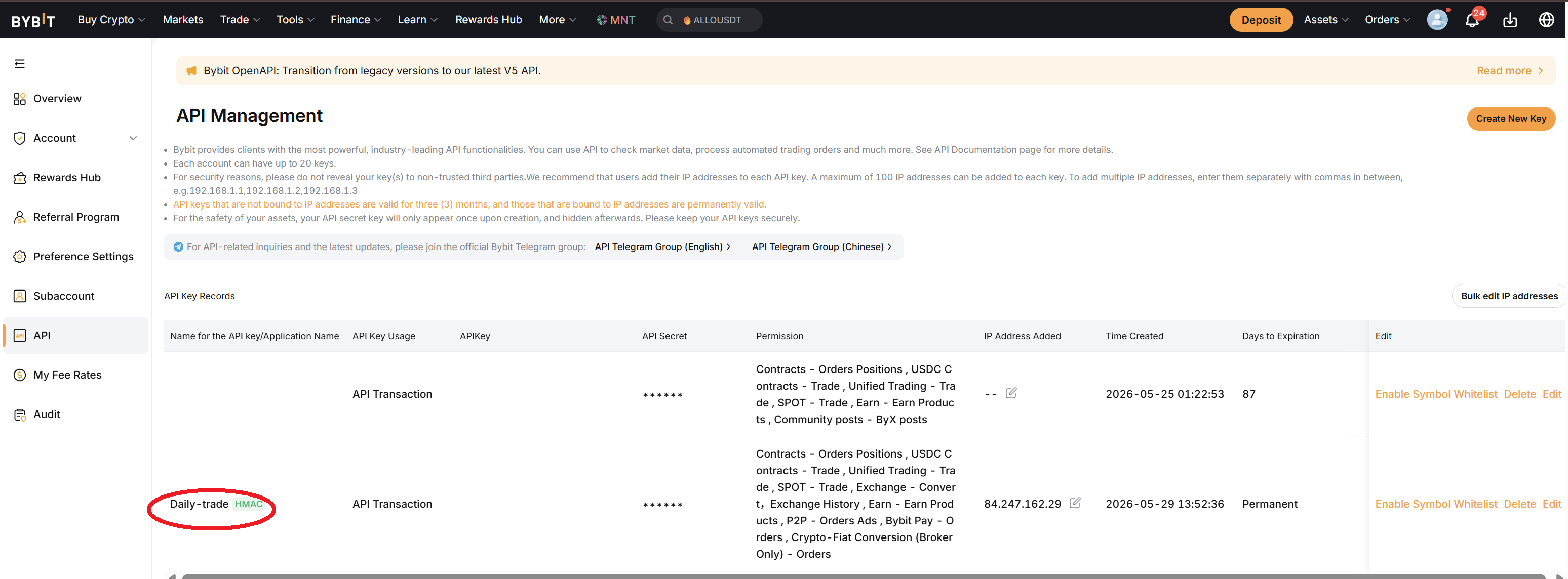Click the search magnifier icon
This screenshot has width=1568, height=579.
668,20
